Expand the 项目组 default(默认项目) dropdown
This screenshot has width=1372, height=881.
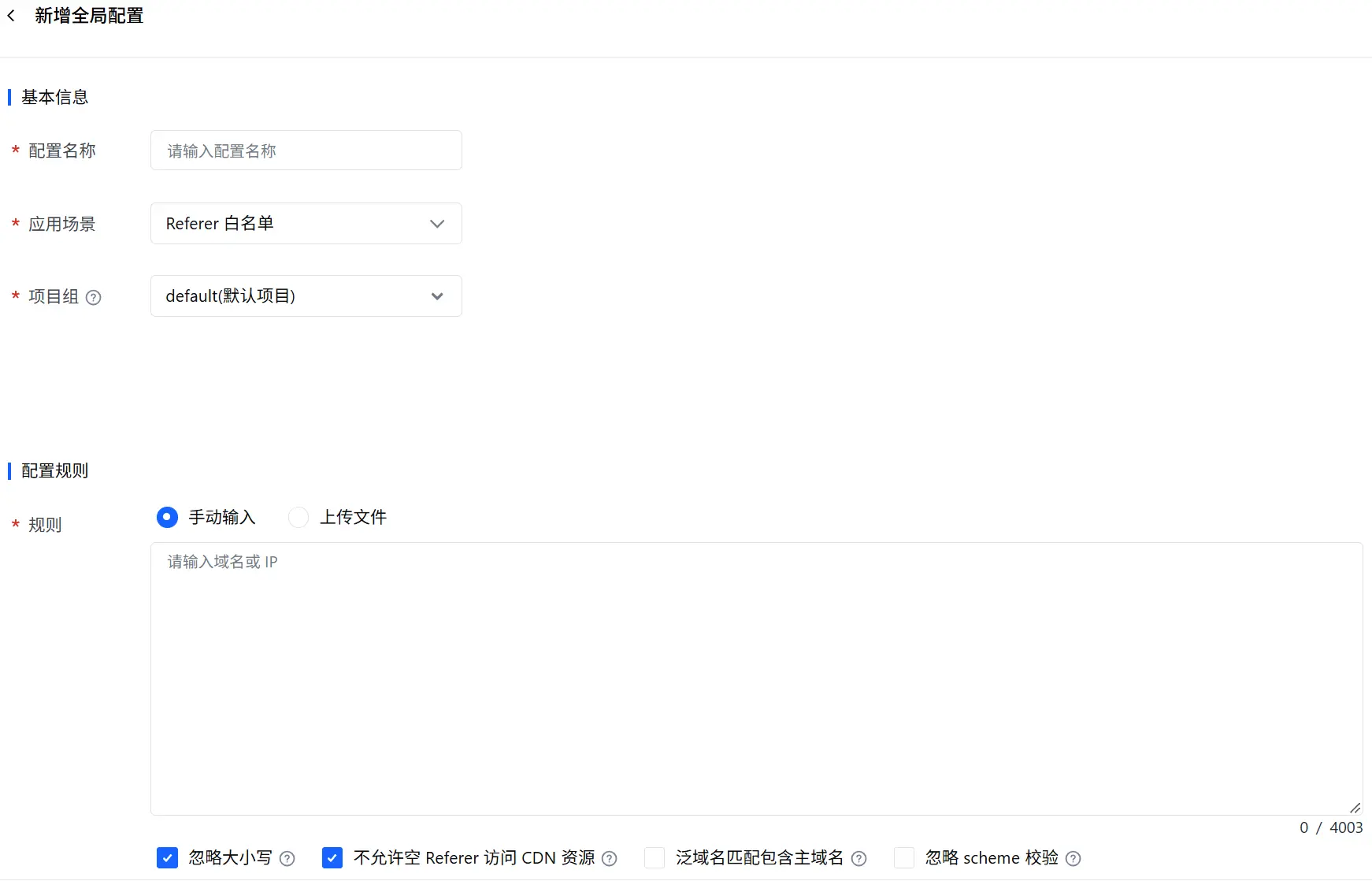(x=306, y=296)
